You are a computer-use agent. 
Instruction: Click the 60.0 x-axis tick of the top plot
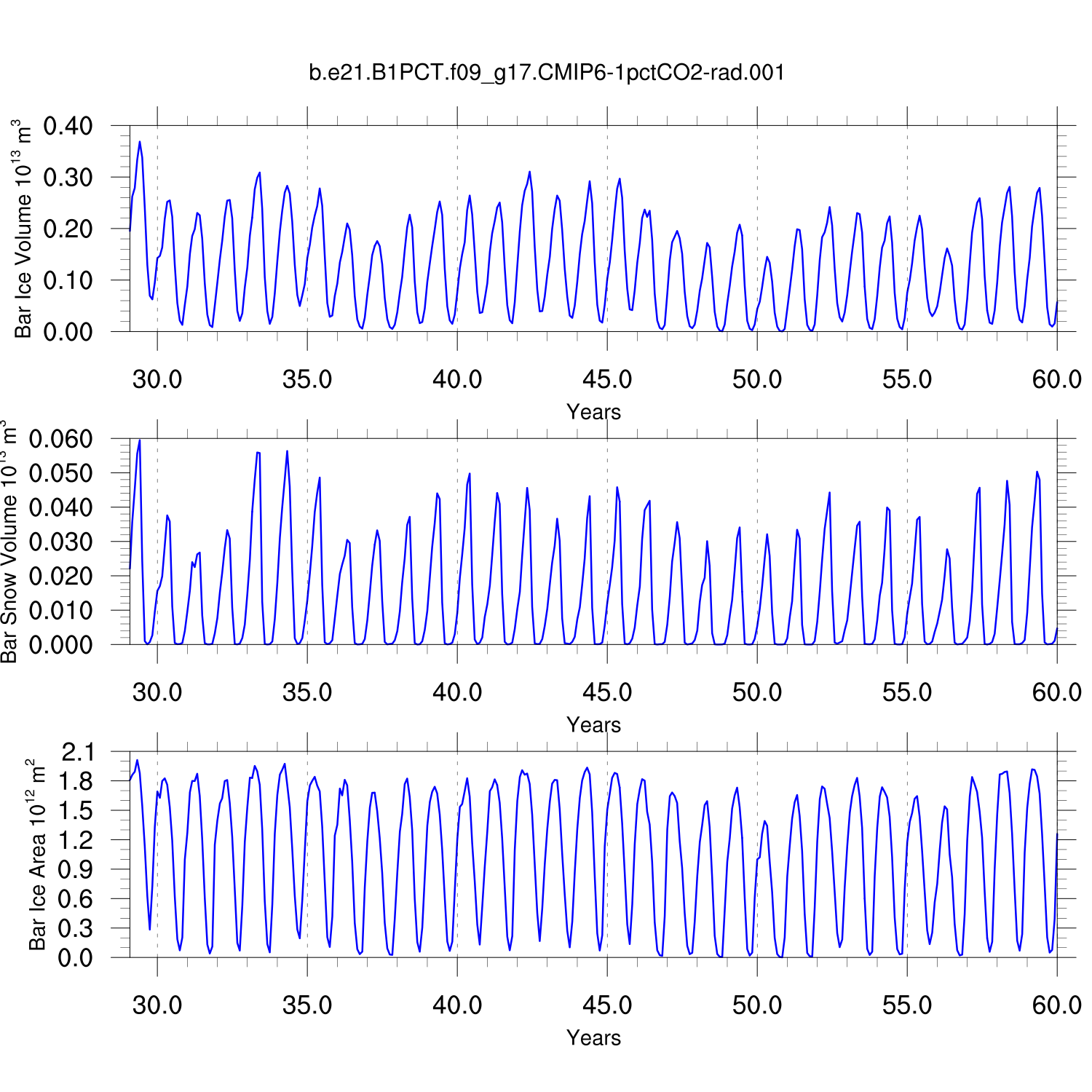click(x=1056, y=379)
